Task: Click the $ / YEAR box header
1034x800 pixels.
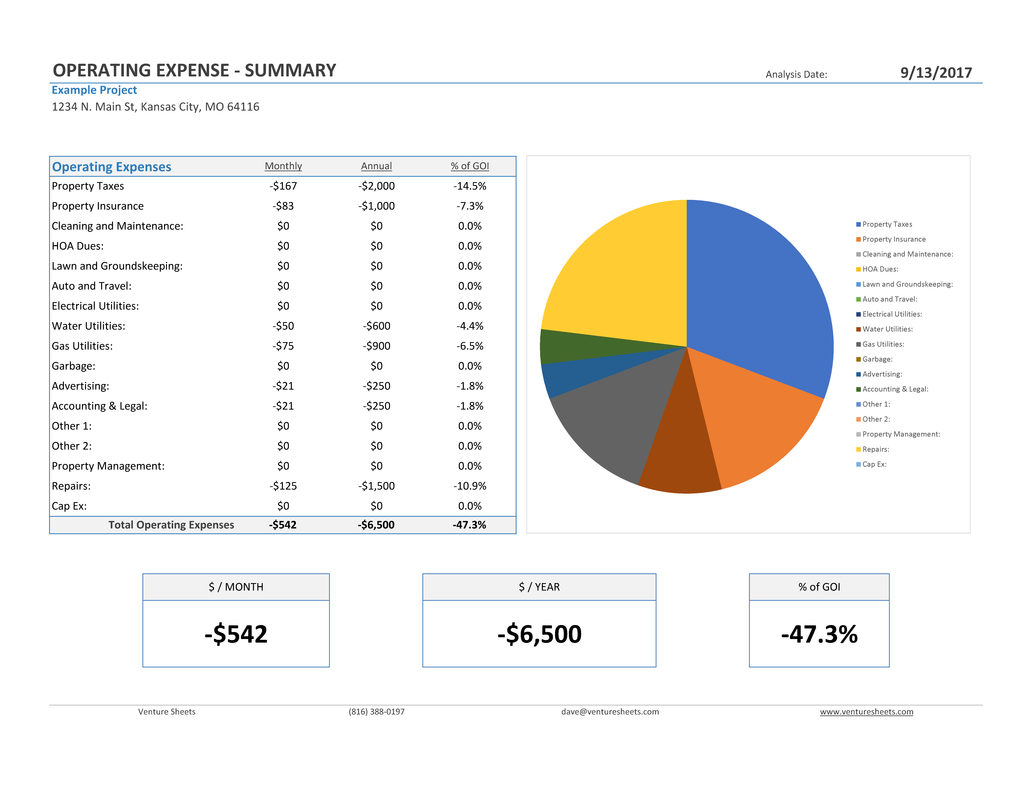Action: (x=539, y=587)
